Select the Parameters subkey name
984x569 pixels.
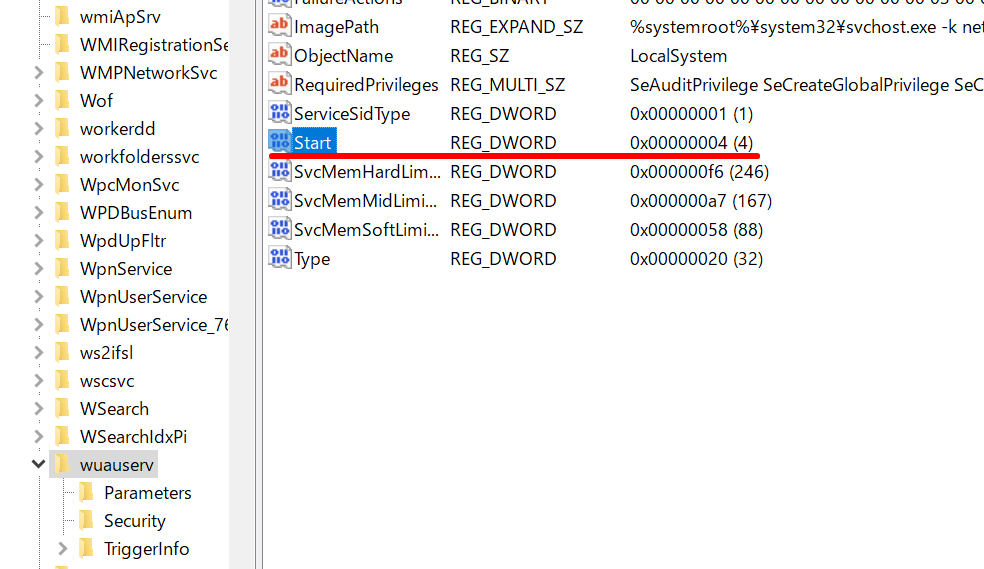pyautogui.click(x=147, y=493)
